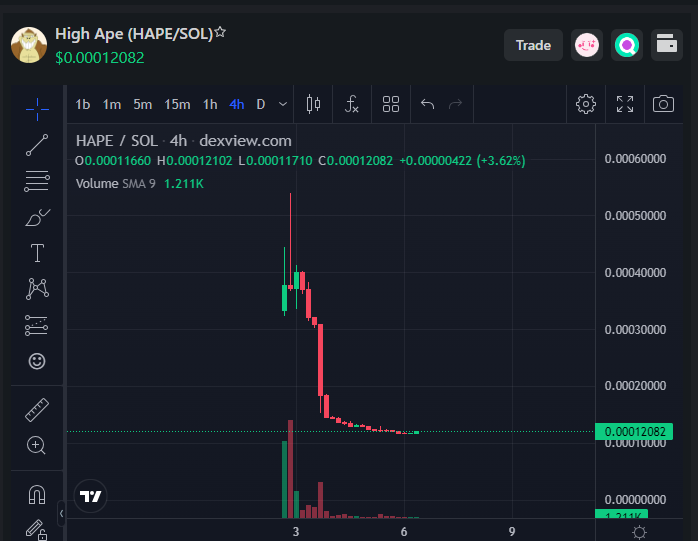Open the green magnifier explorer icon
698x541 pixels.
pyautogui.click(x=627, y=45)
